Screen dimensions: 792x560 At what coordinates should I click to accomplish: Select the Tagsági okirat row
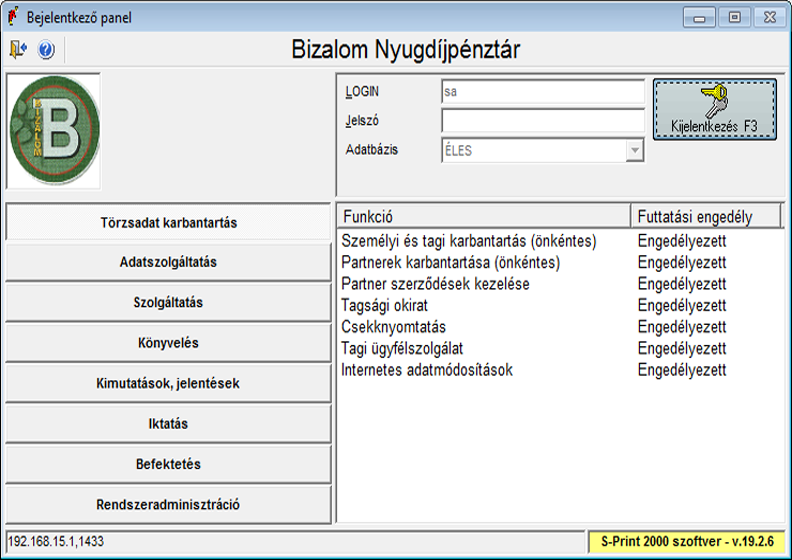(560, 306)
